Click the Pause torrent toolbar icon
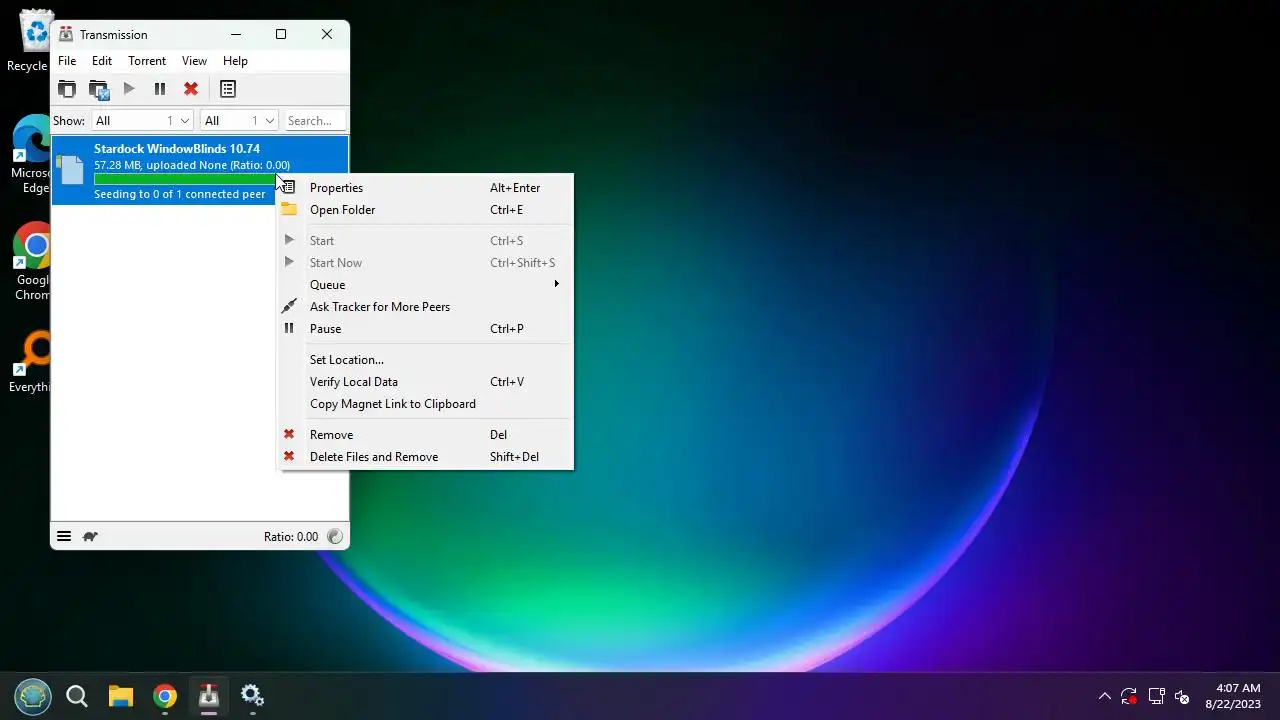This screenshot has height=720, width=1280. [x=160, y=89]
